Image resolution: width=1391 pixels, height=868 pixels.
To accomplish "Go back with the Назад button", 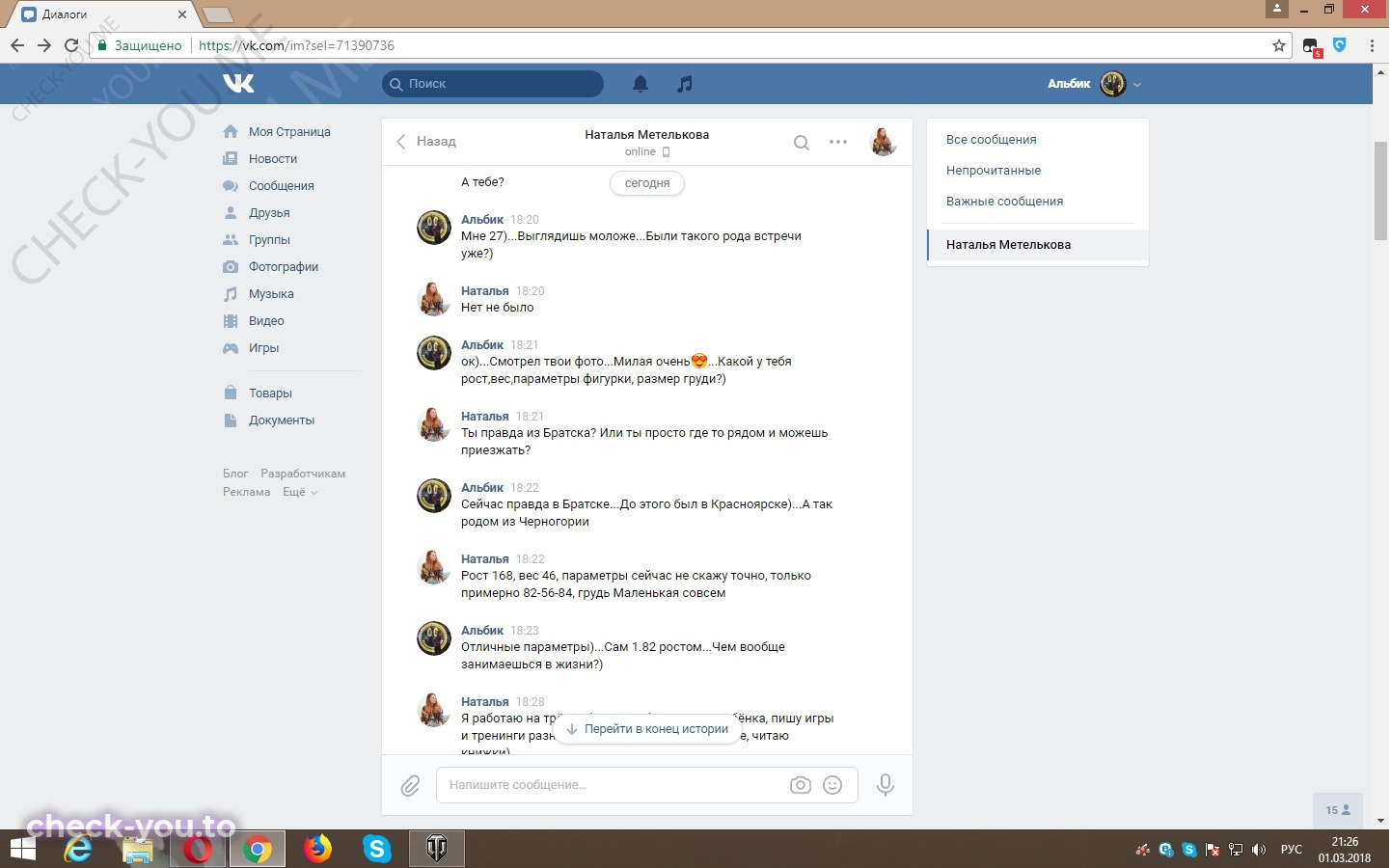I will 426,142.
